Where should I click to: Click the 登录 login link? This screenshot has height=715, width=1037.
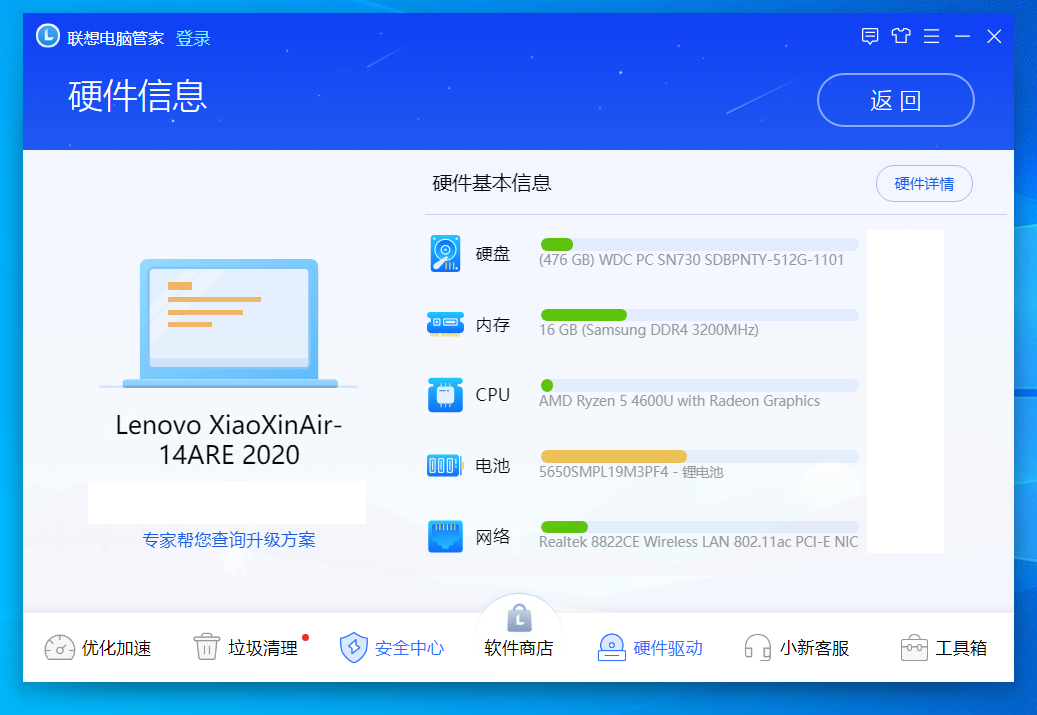[193, 38]
